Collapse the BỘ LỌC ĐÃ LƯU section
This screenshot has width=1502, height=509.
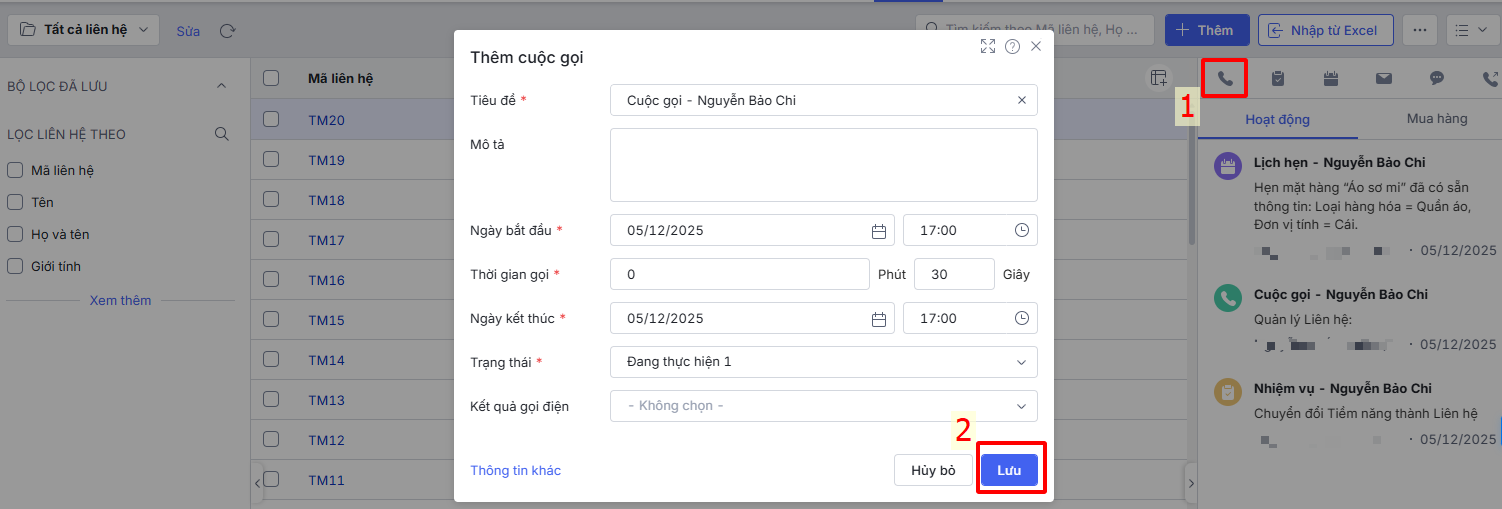222,87
